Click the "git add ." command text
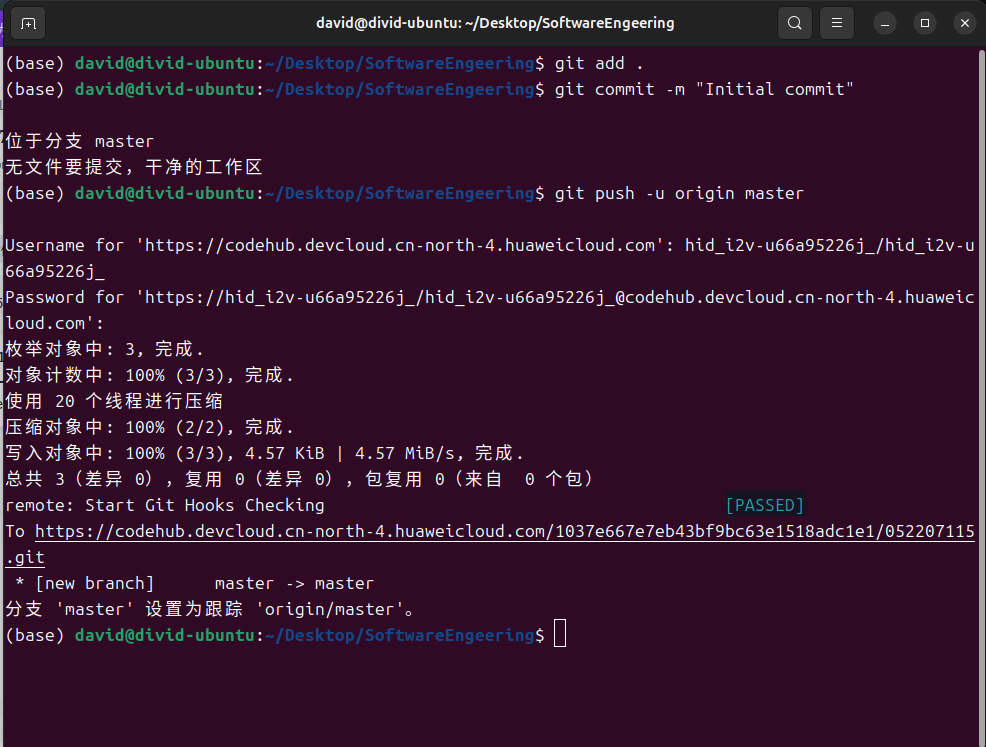The image size is (986, 747). pyautogui.click(x=599, y=63)
